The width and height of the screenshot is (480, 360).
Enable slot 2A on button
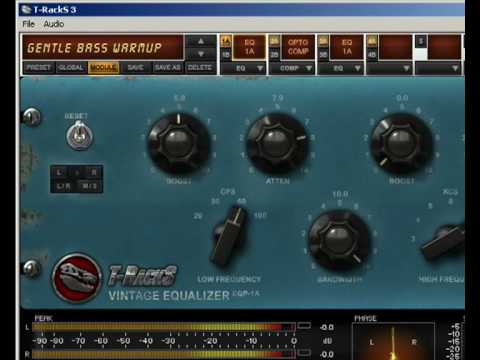274,41
